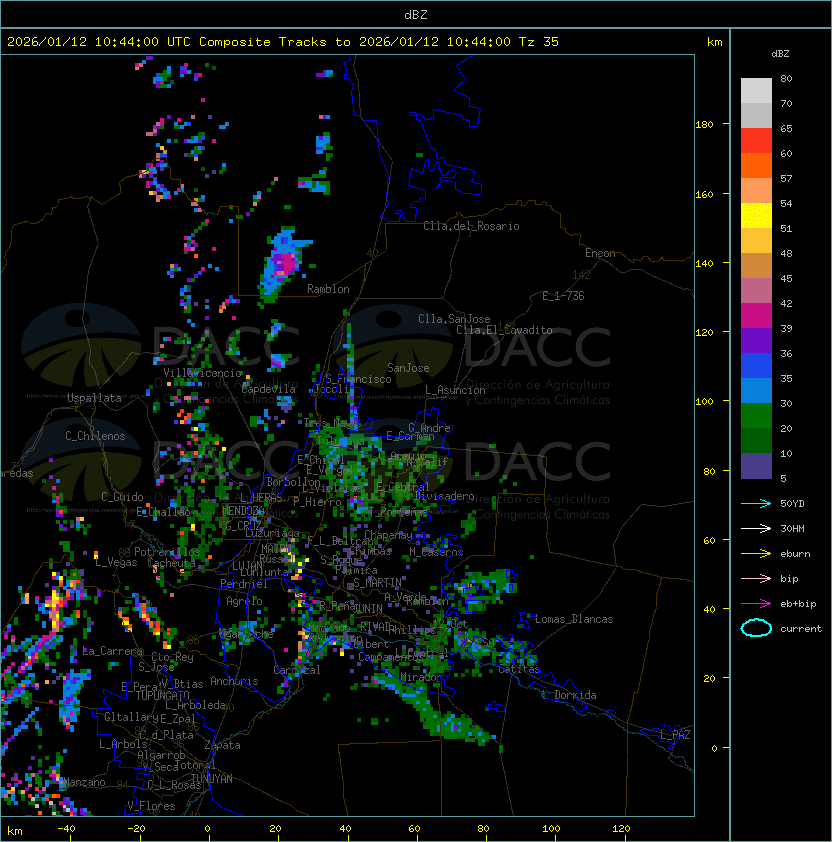832x842 pixels.
Task: Click the 'Villavicencio' map label
Action: pyautogui.click(x=202, y=373)
